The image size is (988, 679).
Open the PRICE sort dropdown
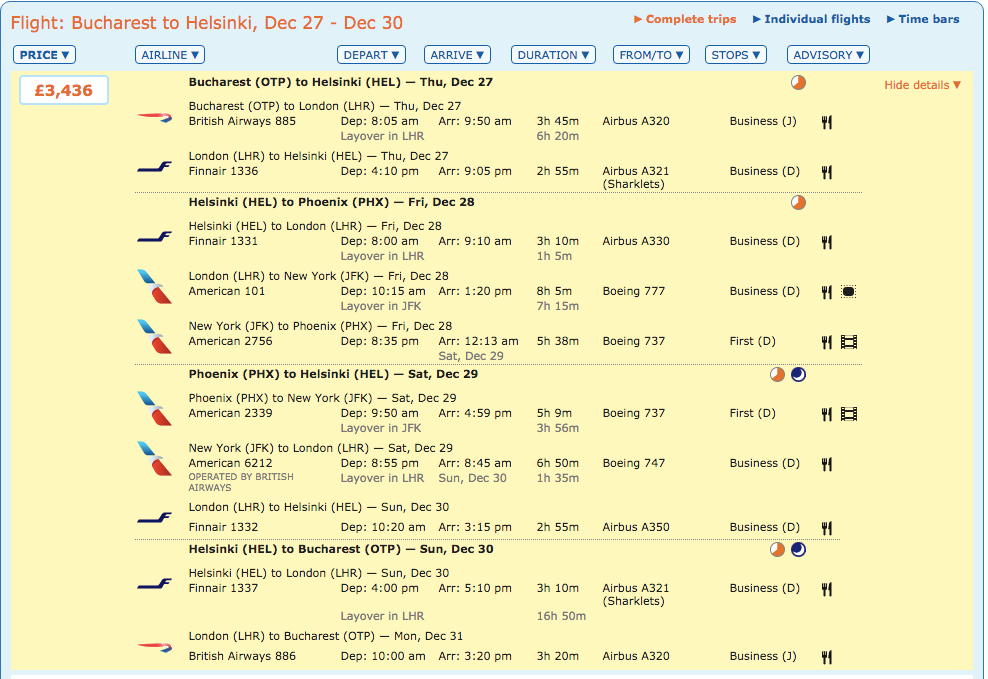click(x=44, y=55)
